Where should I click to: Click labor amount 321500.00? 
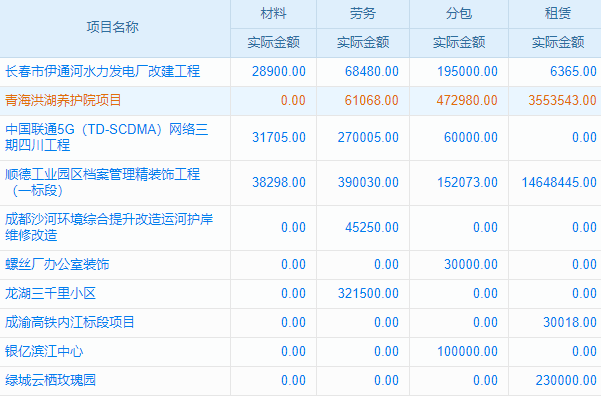pos(368,293)
